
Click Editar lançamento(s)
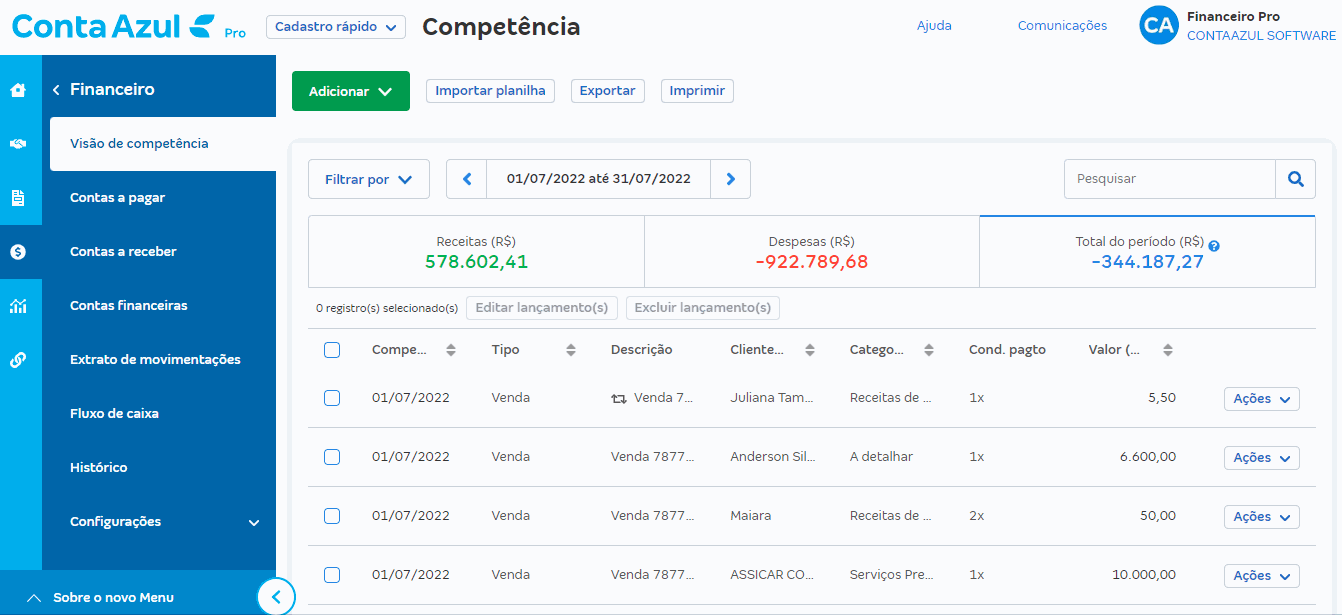click(x=542, y=308)
